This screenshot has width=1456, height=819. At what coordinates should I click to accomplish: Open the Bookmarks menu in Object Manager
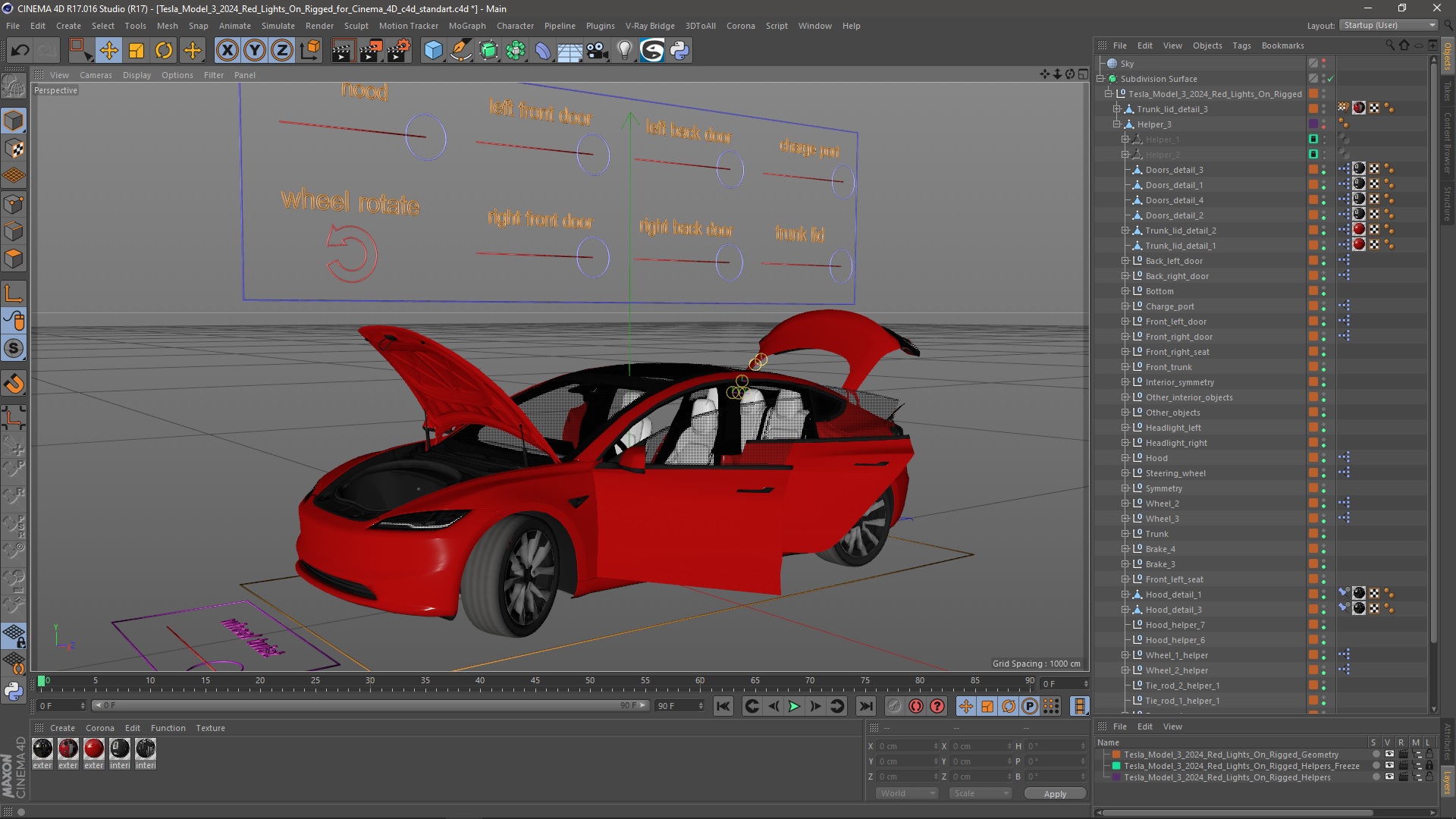(1282, 45)
